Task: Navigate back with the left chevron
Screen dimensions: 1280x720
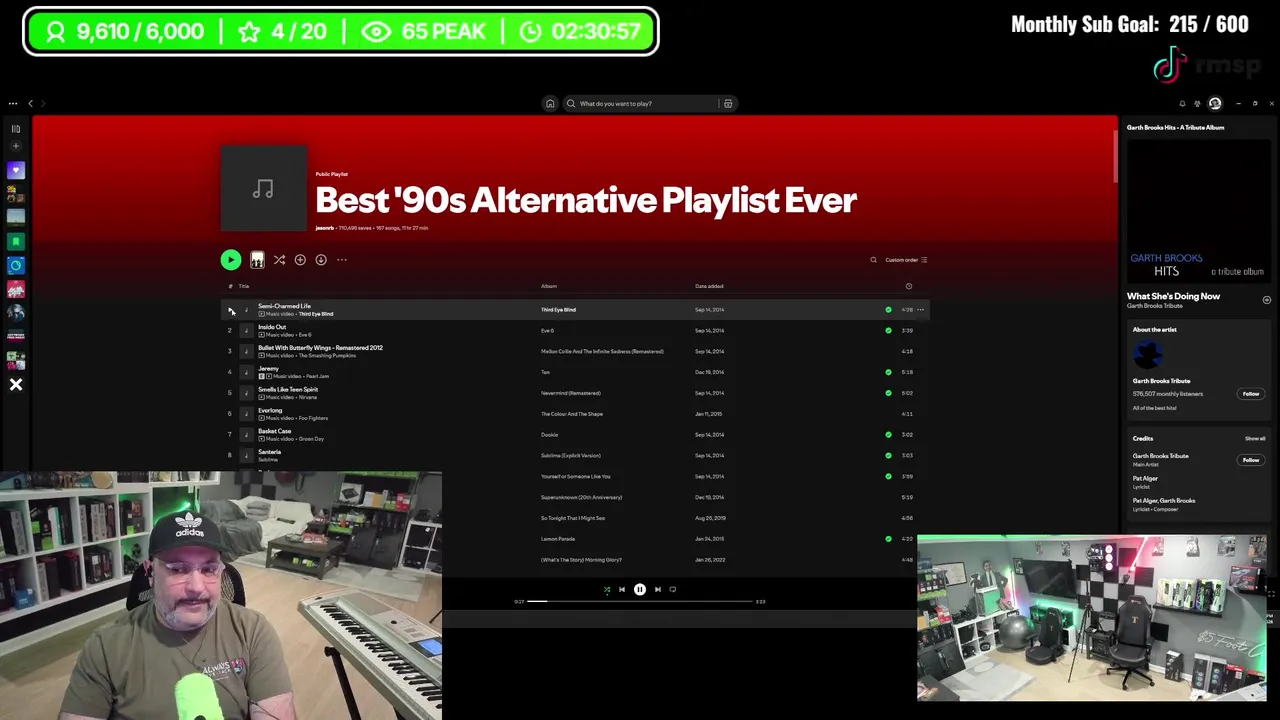Action: coord(30,103)
